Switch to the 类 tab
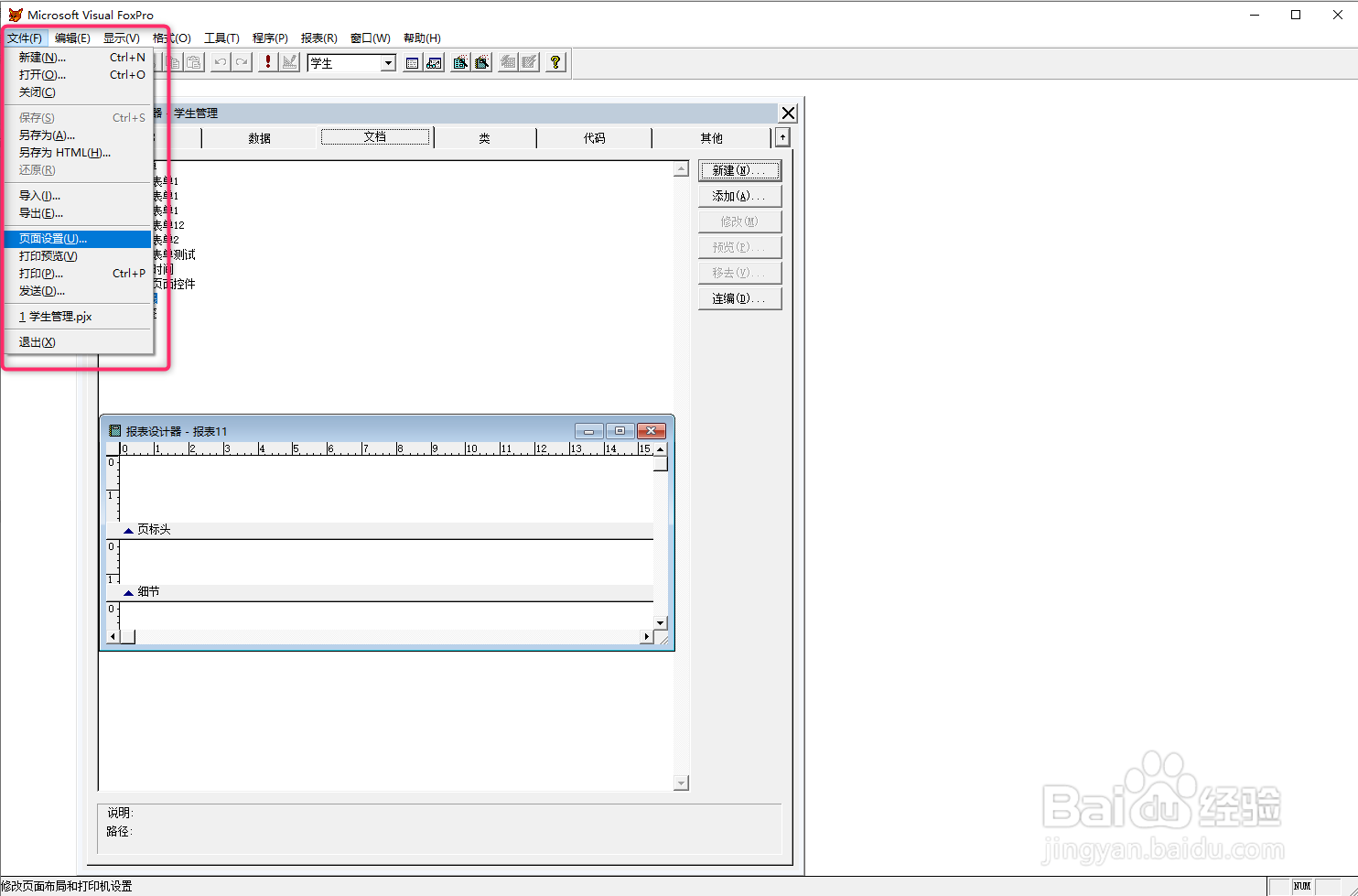 (485, 138)
